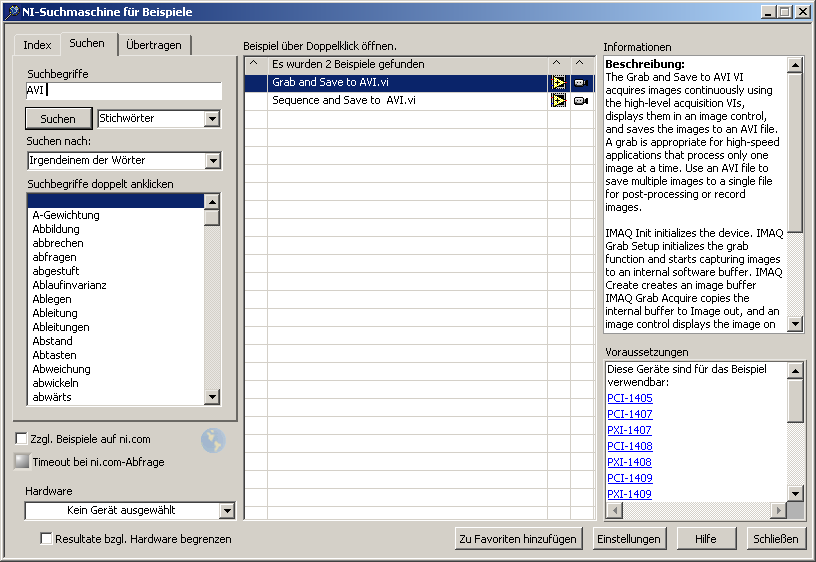Check Resultate bzgl. Hardware begrenzen

46,539
